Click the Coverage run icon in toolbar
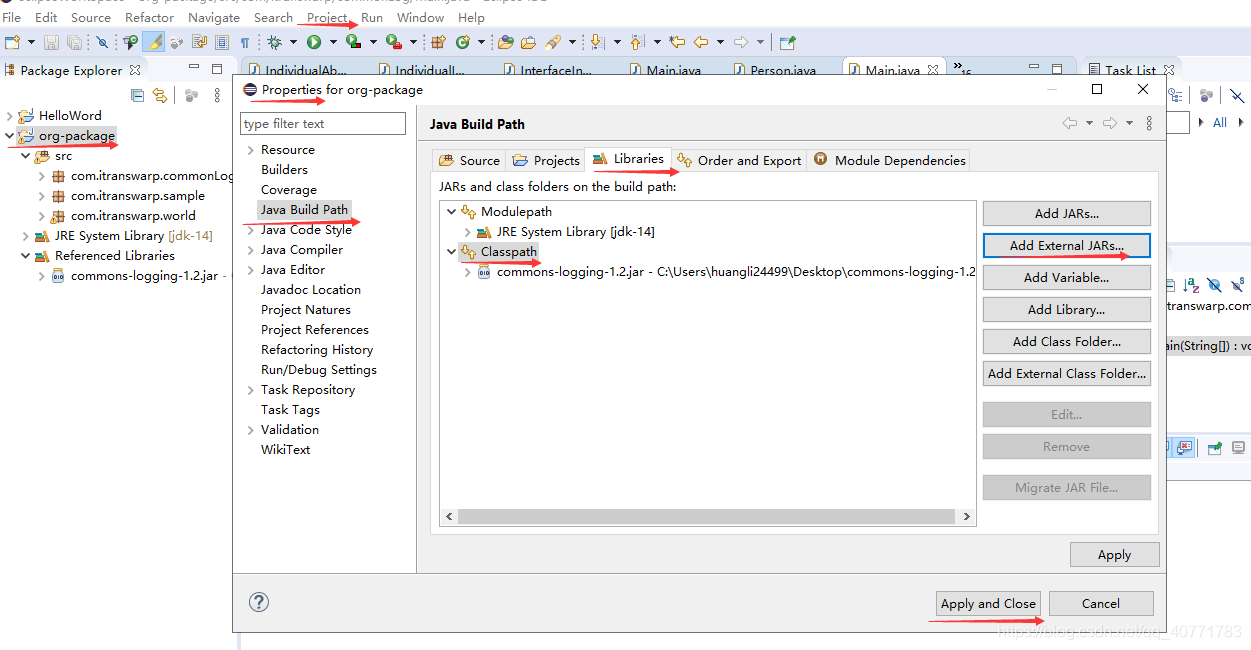 point(353,42)
